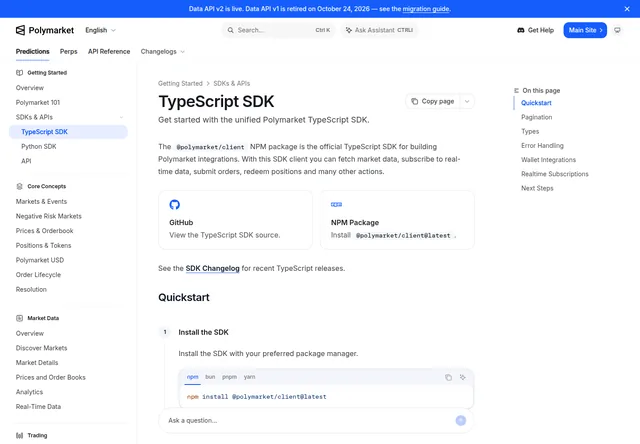Click Getting Started breadcrumb

(x=180, y=83)
